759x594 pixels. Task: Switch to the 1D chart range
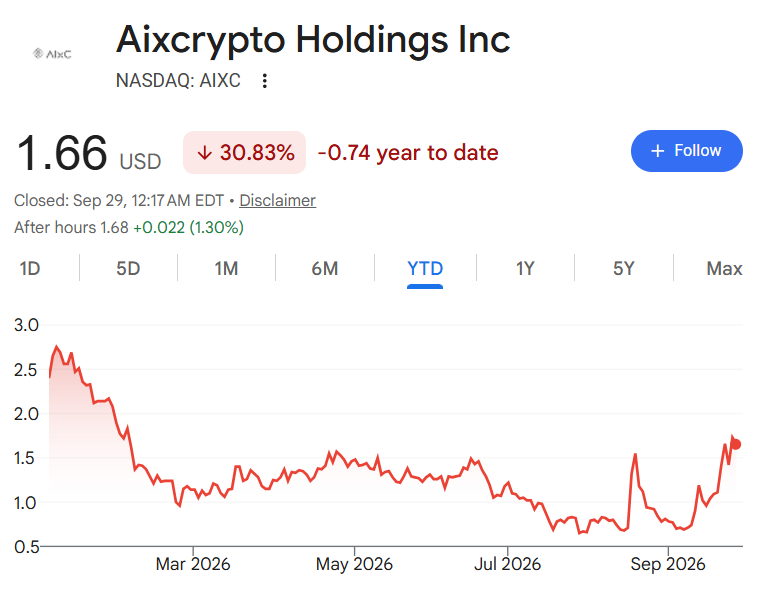coord(30,268)
